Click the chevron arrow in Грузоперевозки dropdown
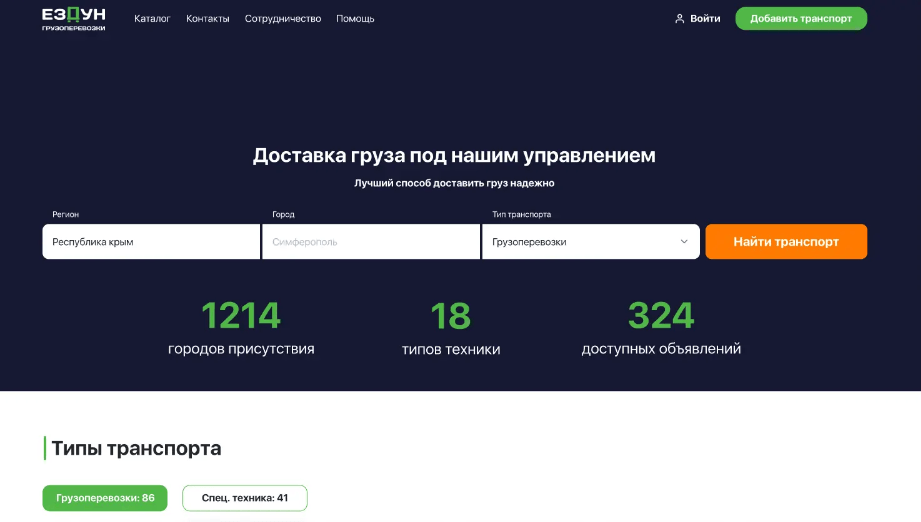The width and height of the screenshot is (921, 522). [x=684, y=241]
